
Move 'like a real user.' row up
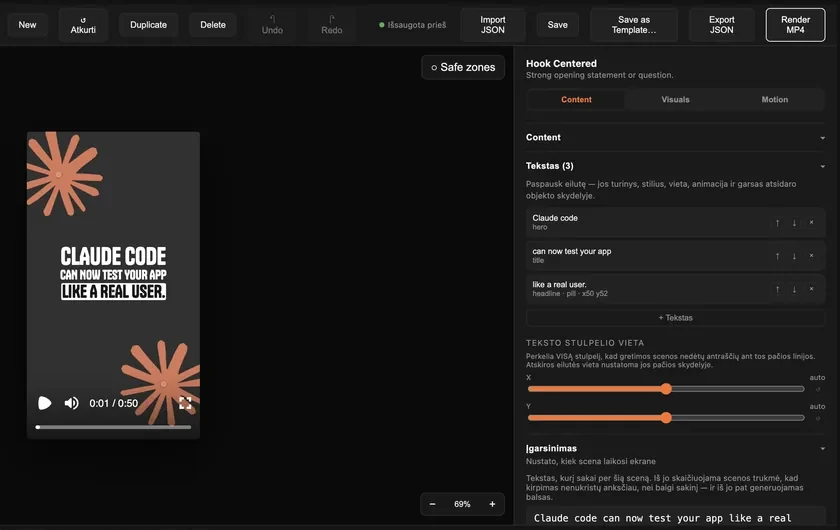[x=777, y=289]
